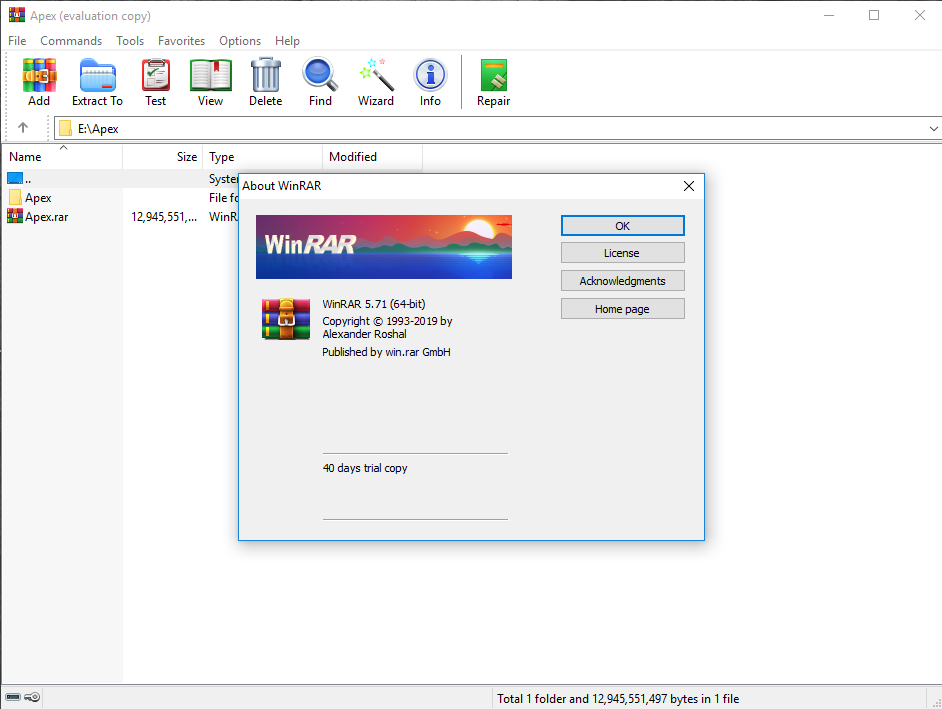Click the '40 days trial copy' text
Image resolution: width=942 pixels, height=709 pixels.
[365, 468]
